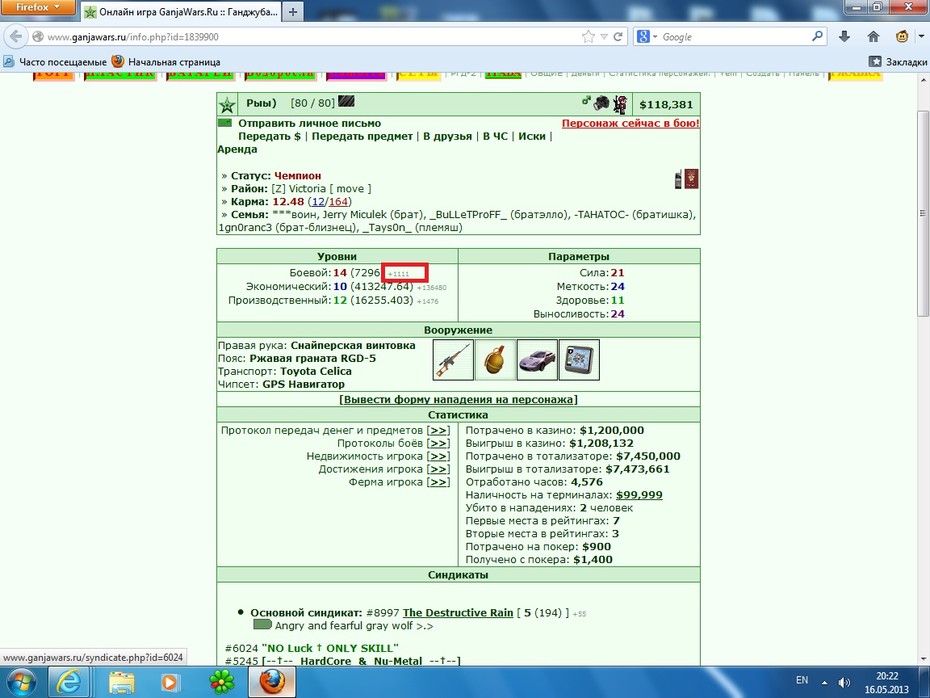
Task: Expand addon dropdown arrow beside monkey icon
Action: (x=921, y=37)
